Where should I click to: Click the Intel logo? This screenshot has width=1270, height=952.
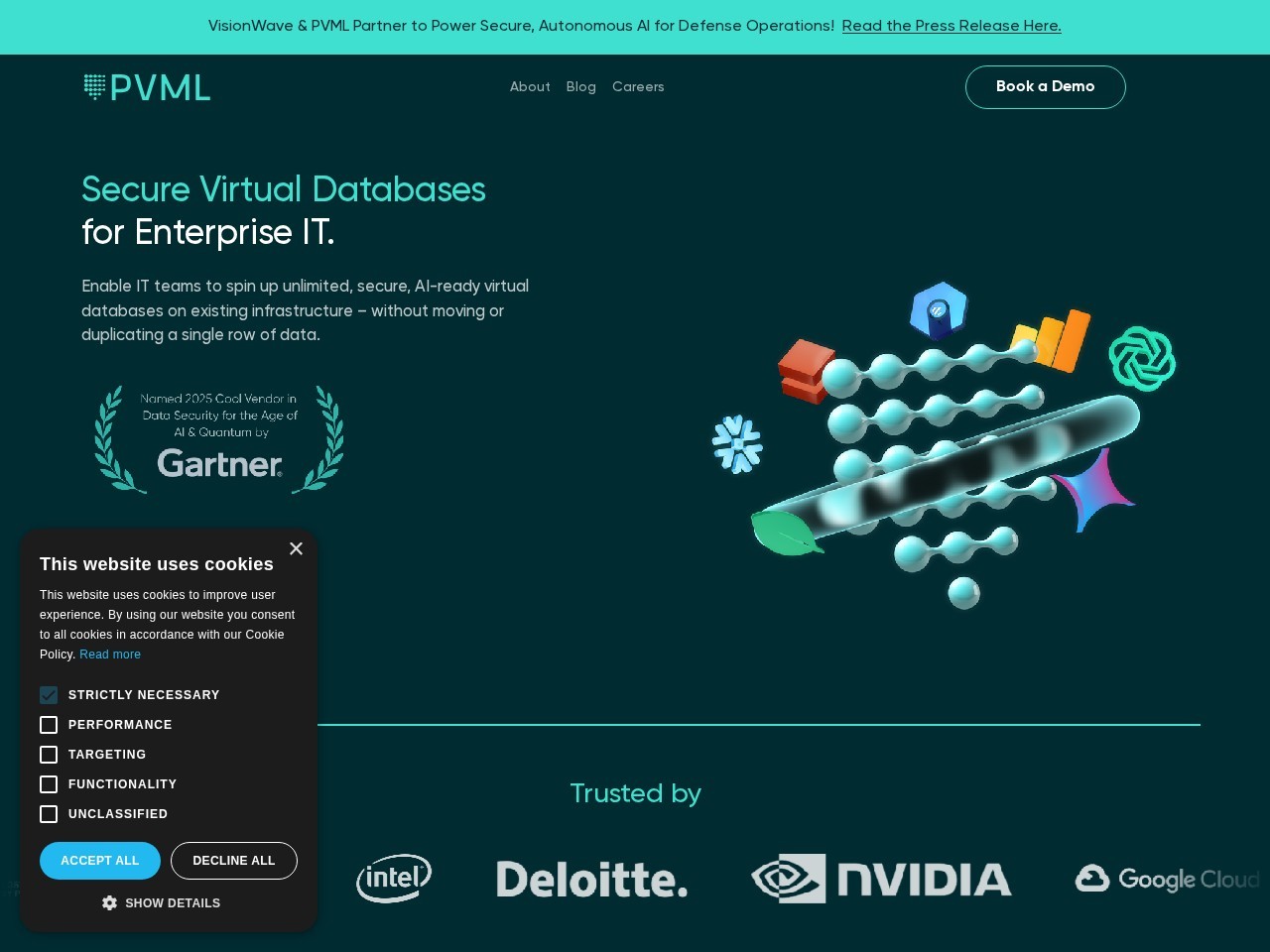click(x=394, y=879)
